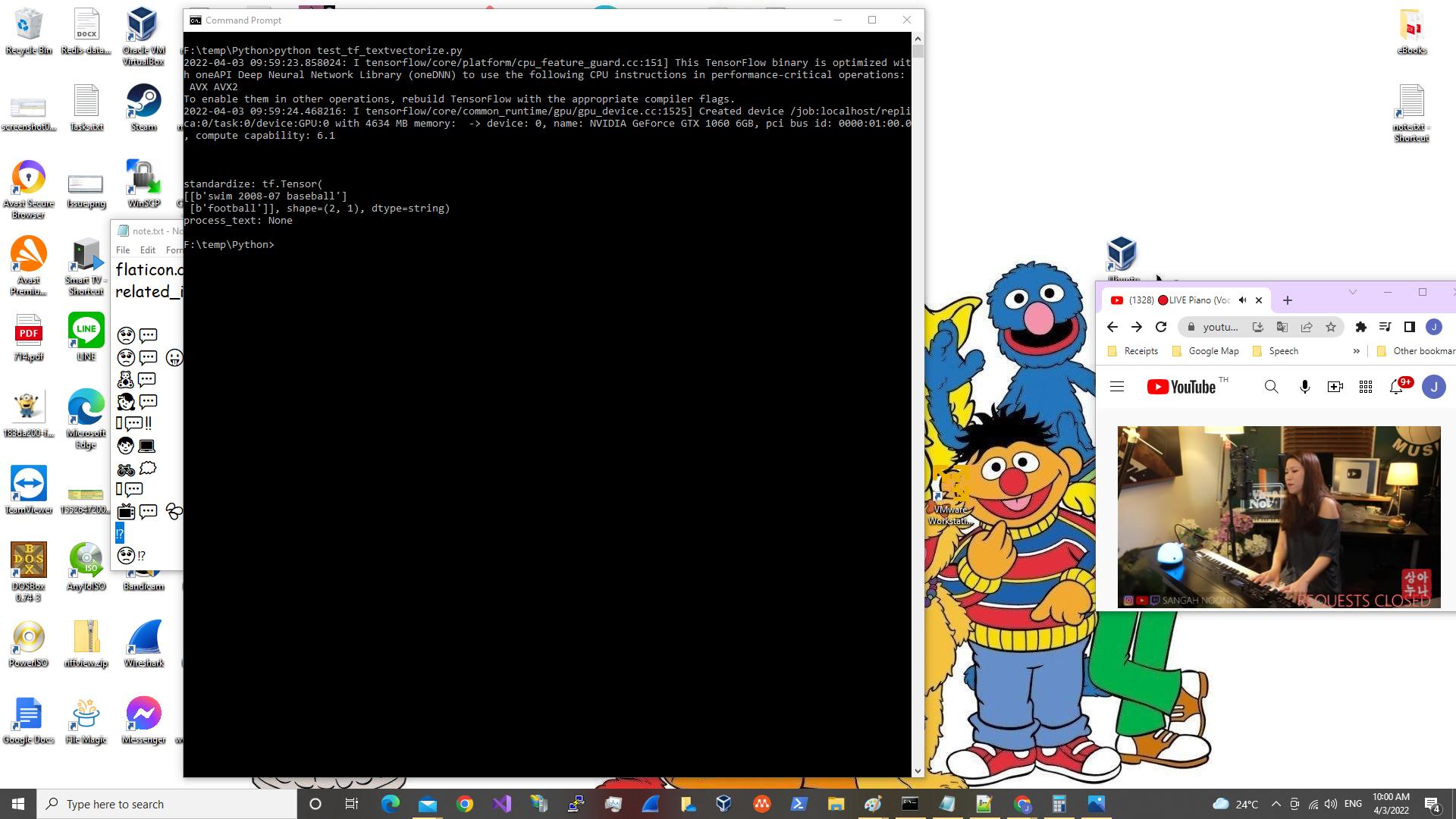
Task: Close the LIVE Piano YouTube tab
Action: [x=1259, y=300]
